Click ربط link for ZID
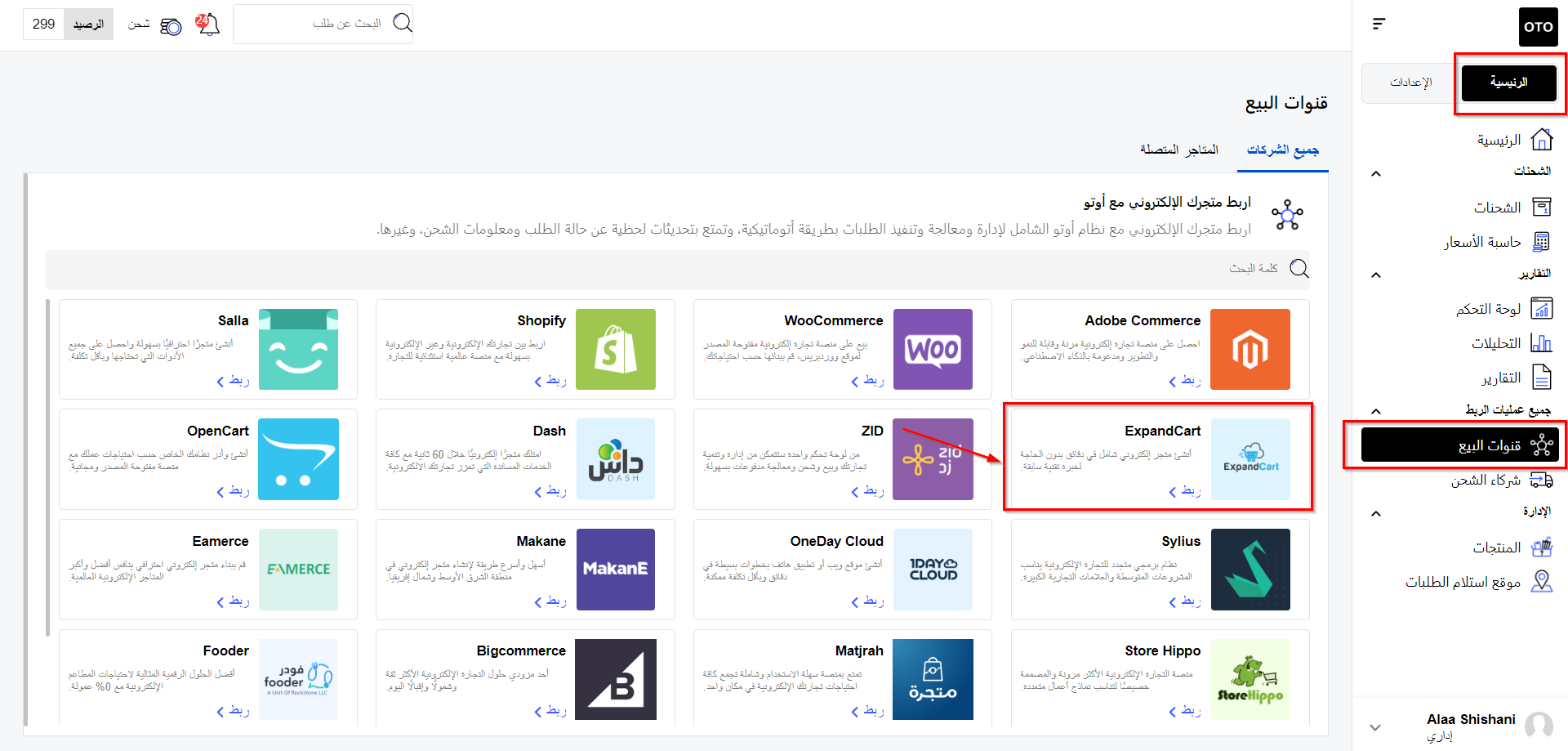This screenshot has height=751, width=1568. [x=867, y=491]
